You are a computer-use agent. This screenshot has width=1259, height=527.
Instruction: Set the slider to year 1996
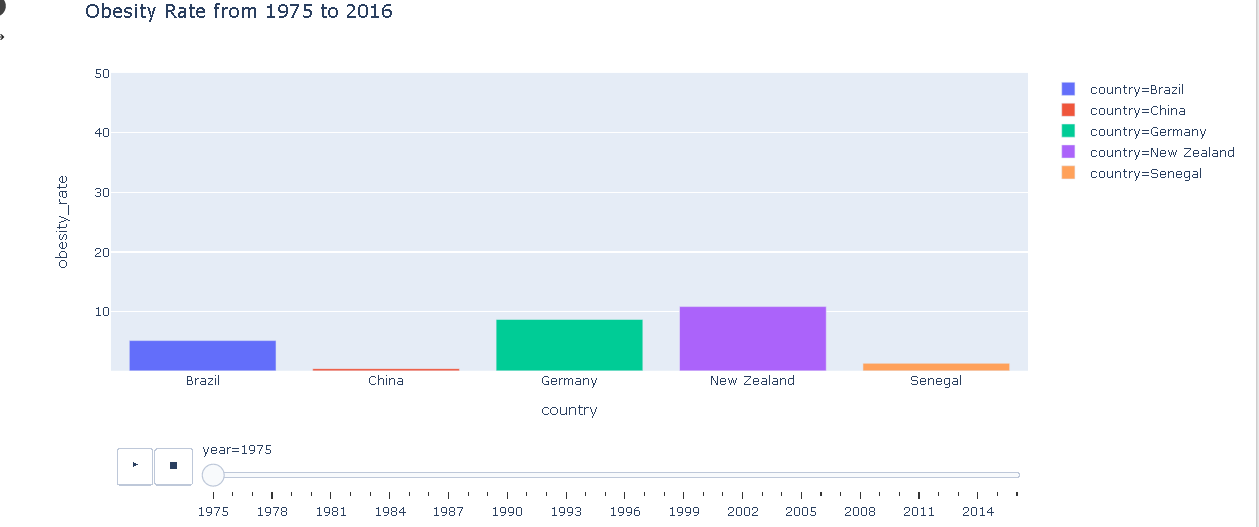click(625, 475)
